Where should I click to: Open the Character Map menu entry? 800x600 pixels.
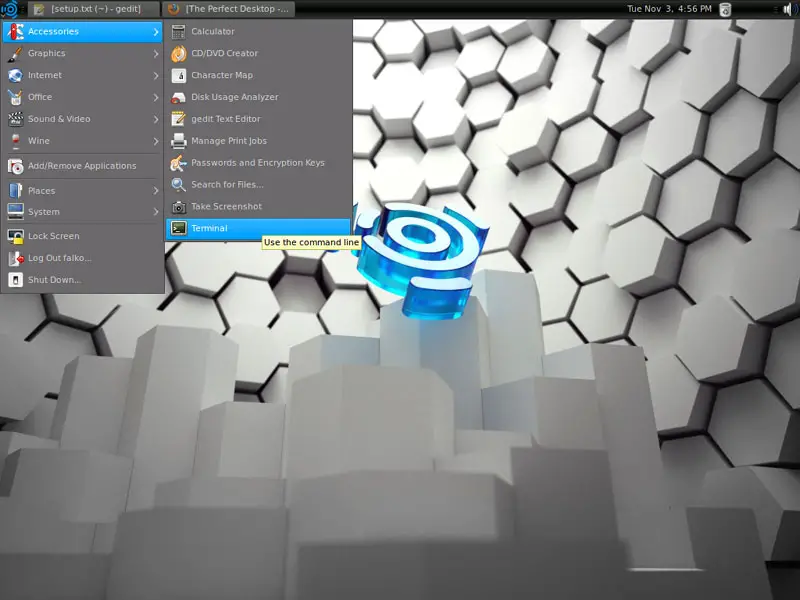click(x=258, y=76)
